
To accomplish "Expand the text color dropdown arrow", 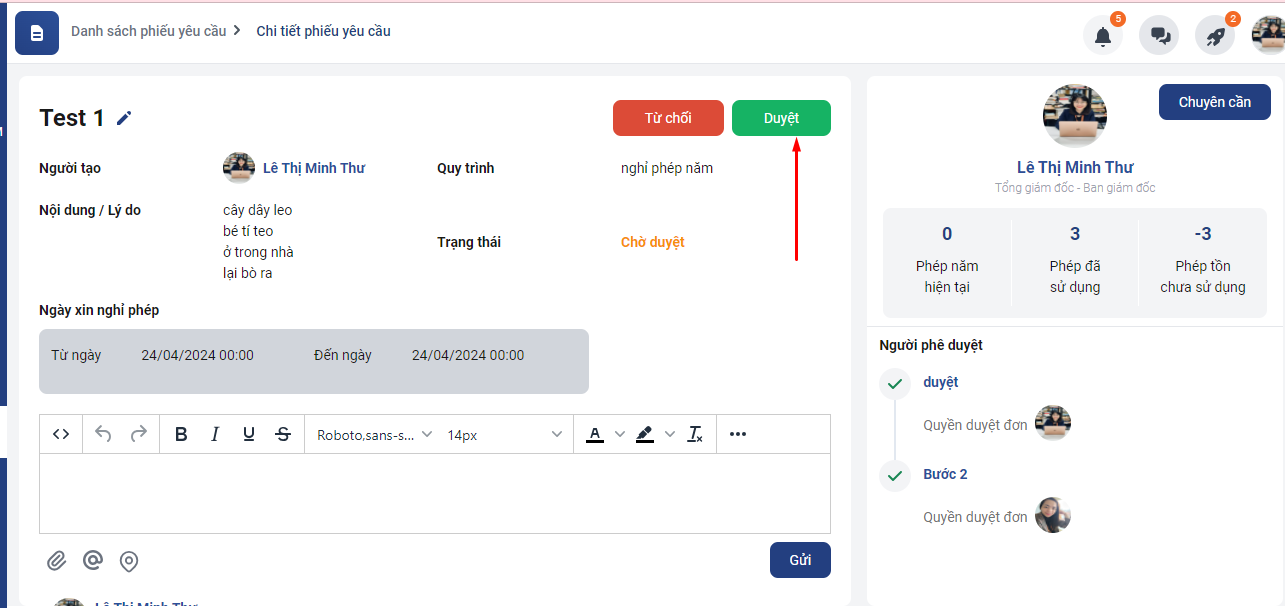I will coord(619,434).
